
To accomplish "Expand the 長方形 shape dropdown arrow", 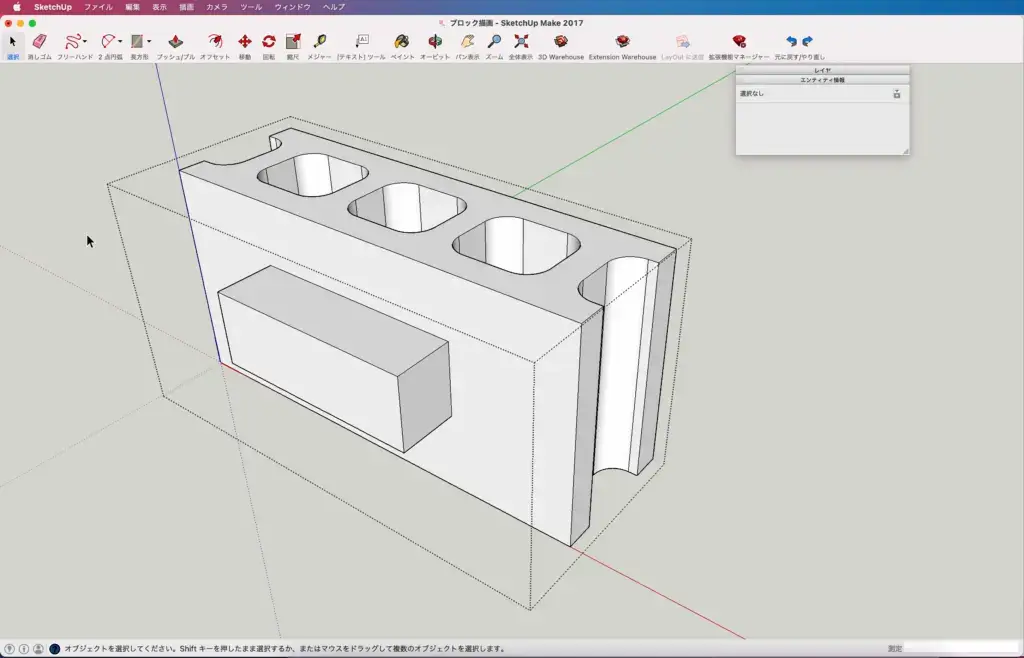I will pos(149,42).
